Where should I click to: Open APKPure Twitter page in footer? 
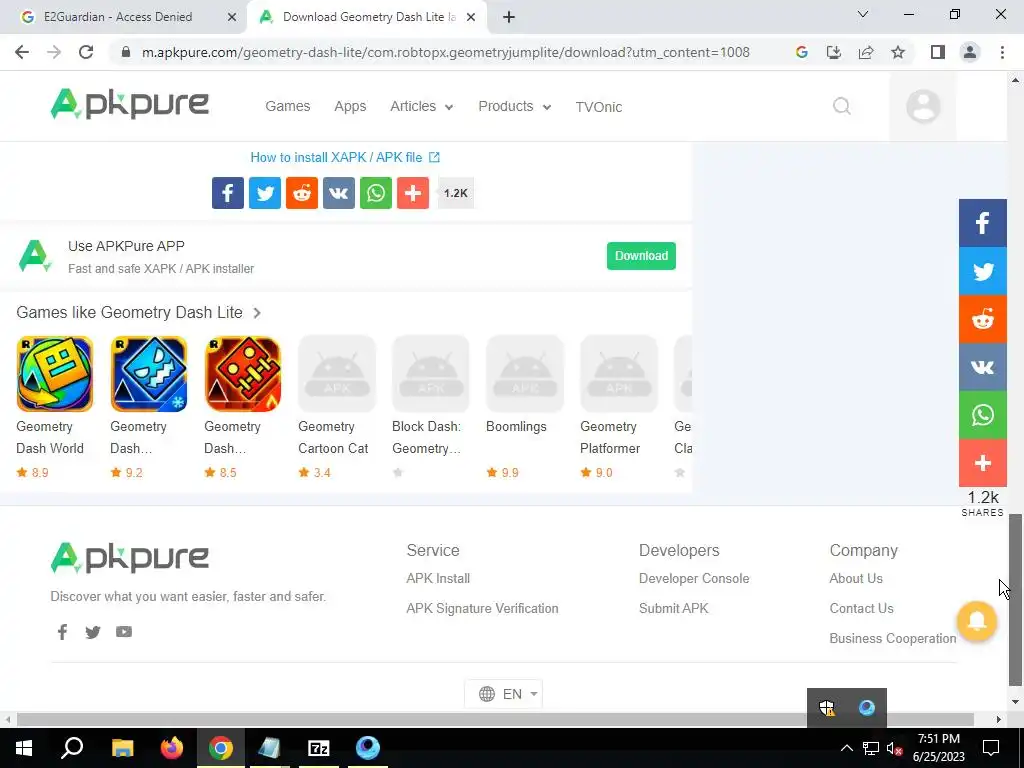(x=93, y=632)
